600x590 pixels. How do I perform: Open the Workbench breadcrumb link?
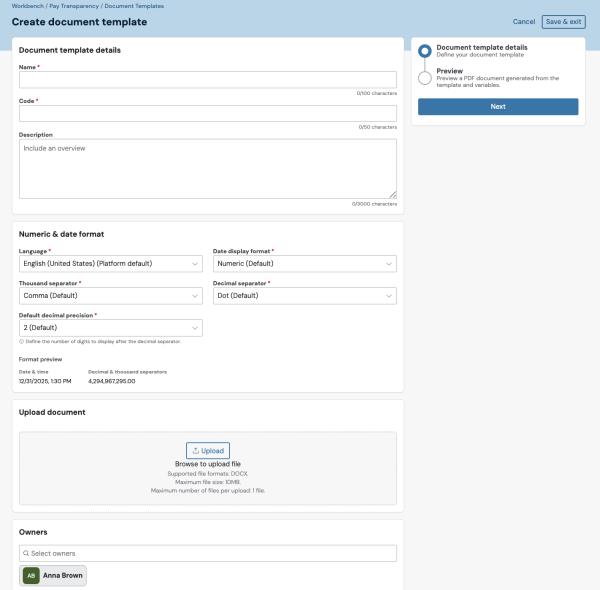28,6
